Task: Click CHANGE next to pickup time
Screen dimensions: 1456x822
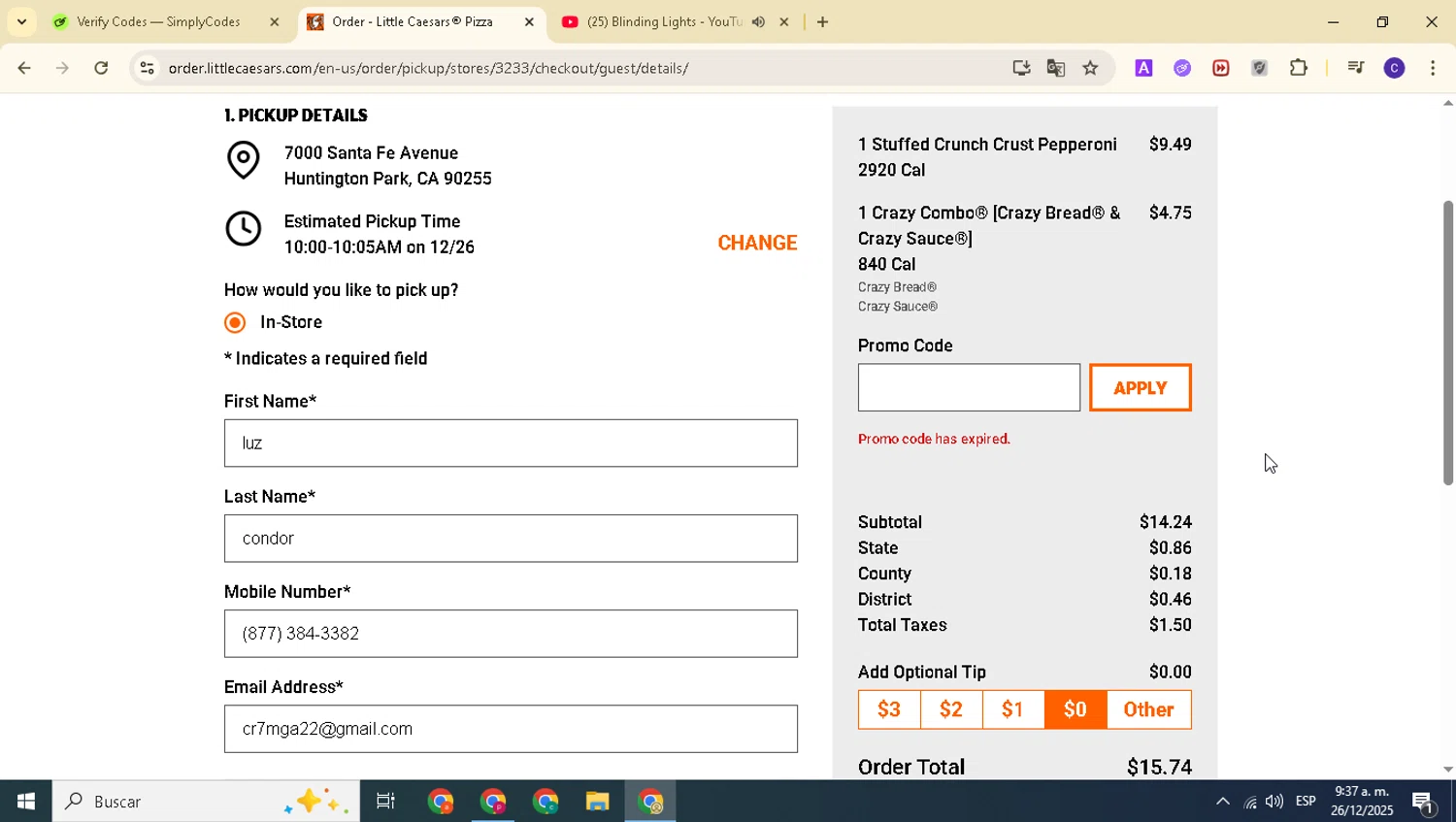Action: point(757,243)
